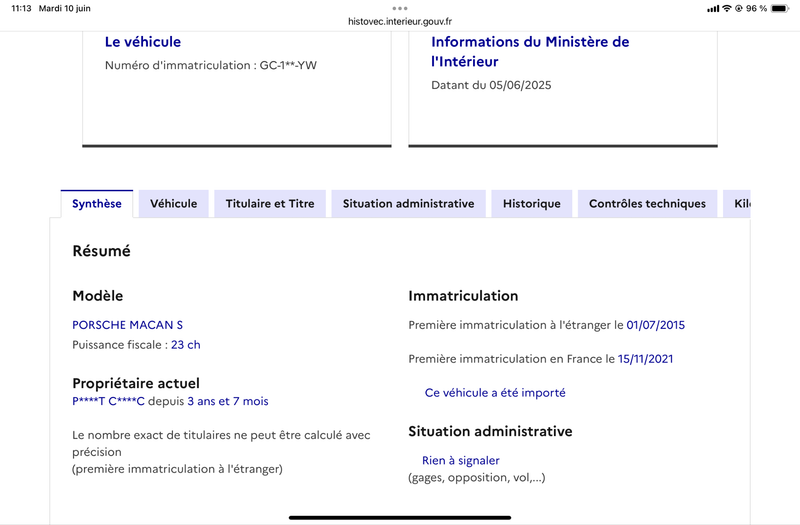The image size is (800, 525).
Task: Open the Titulaire et Titre tab
Action: click(x=270, y=204)
